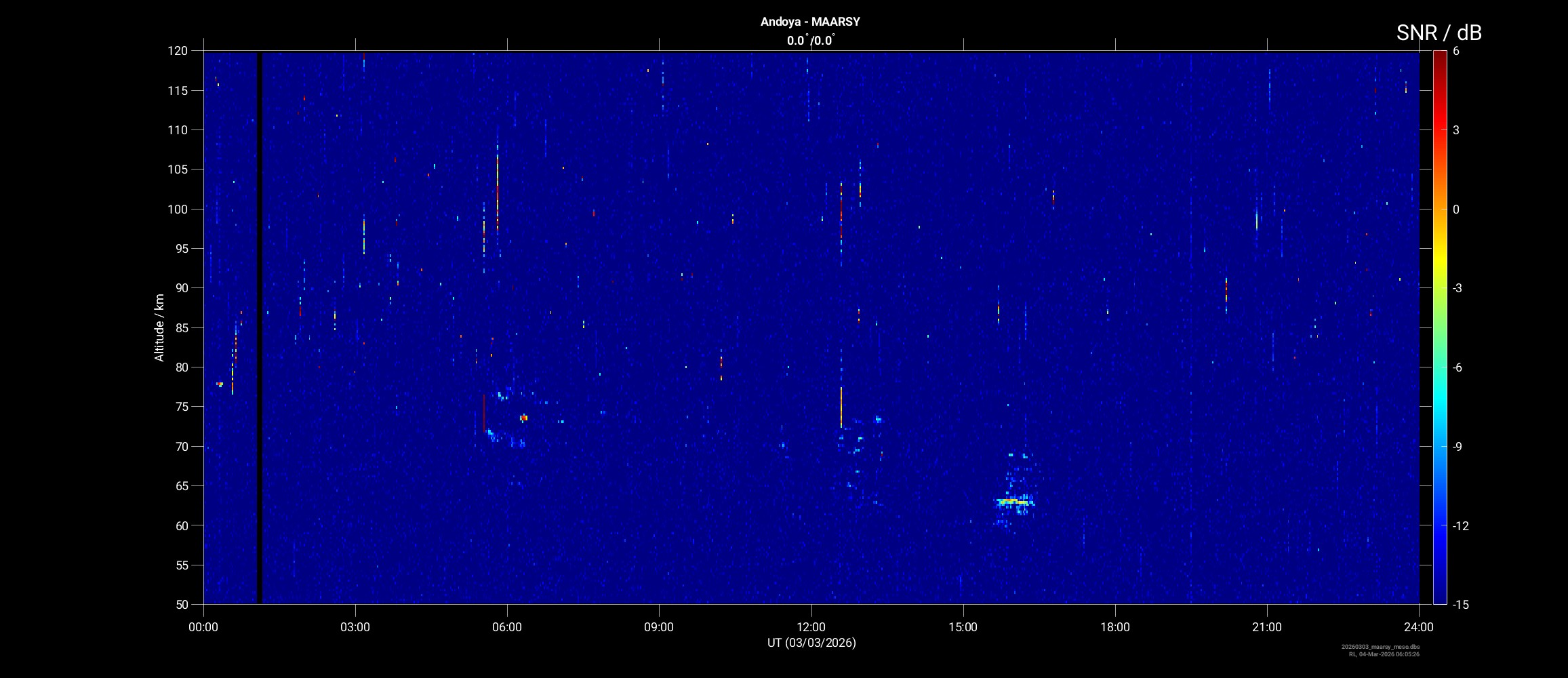Click the SNR / dB colorbar heading
The image size is (1568, 678).
pyautogui.click(x=1439, y=33)
